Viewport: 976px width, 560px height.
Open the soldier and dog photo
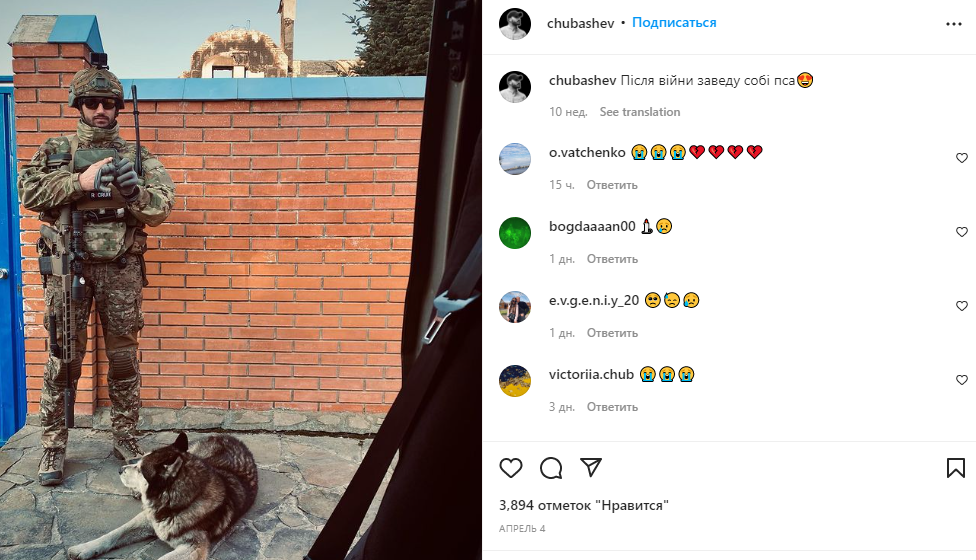[241, 280]
